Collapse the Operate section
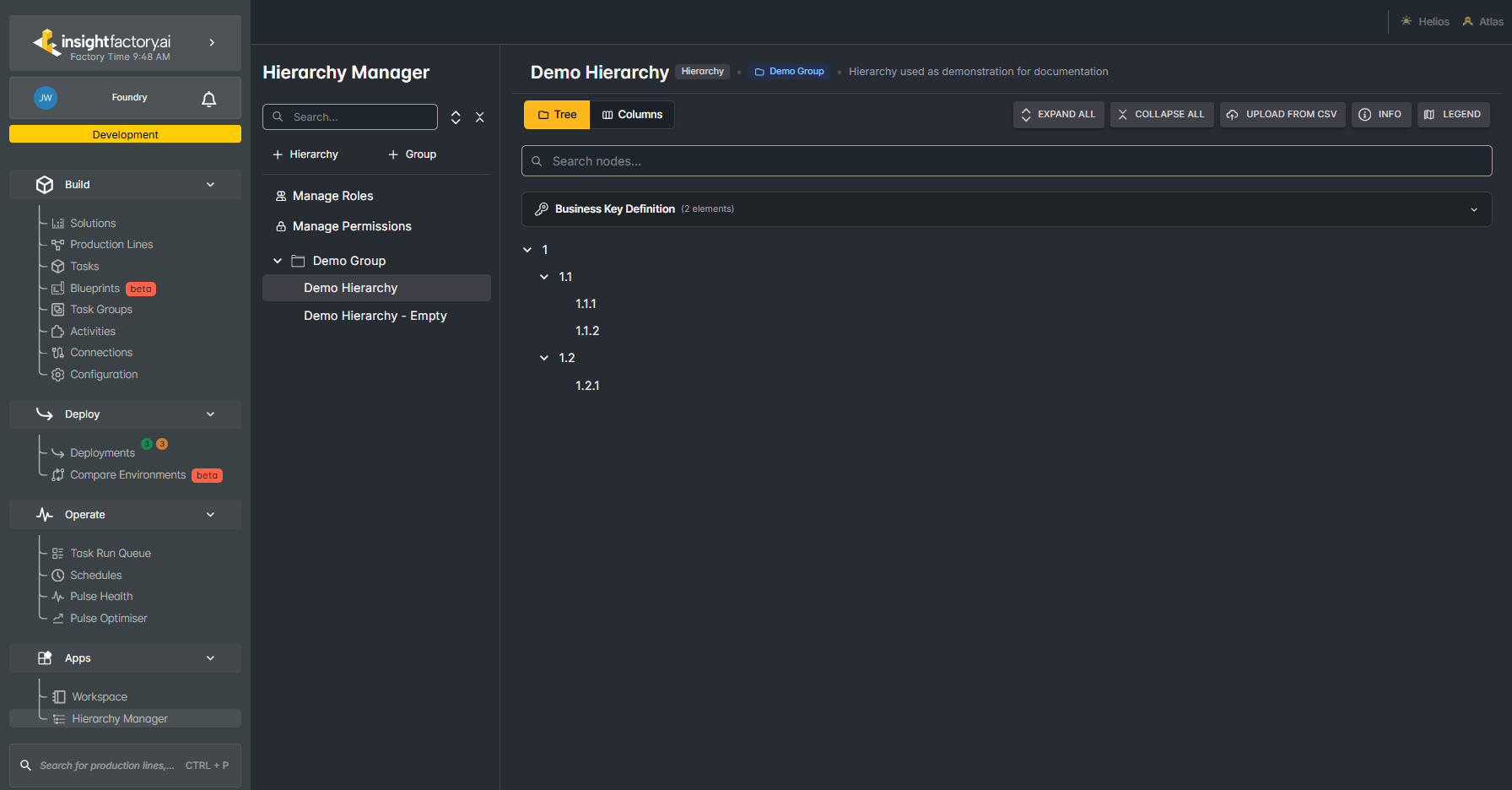Screen dimensions: 1512x790 210,515
